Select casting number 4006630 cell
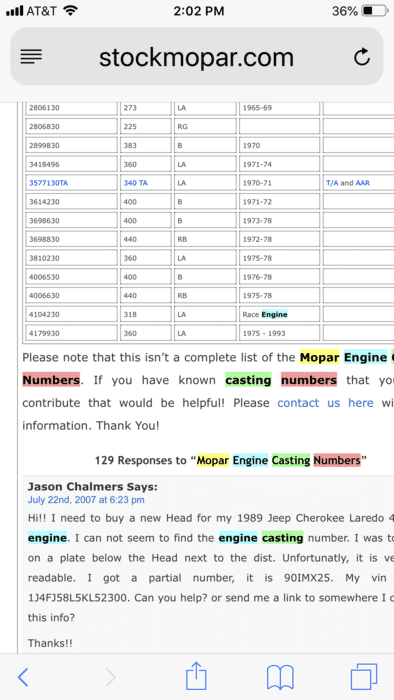Image resolution: width=394 pixels, height=700 pixels. coord(71,296)
